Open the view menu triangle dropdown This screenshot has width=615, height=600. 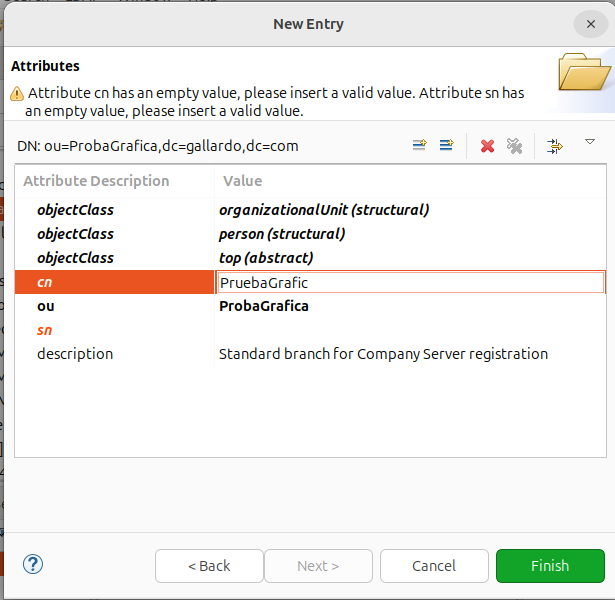click(x=590, y=142)
